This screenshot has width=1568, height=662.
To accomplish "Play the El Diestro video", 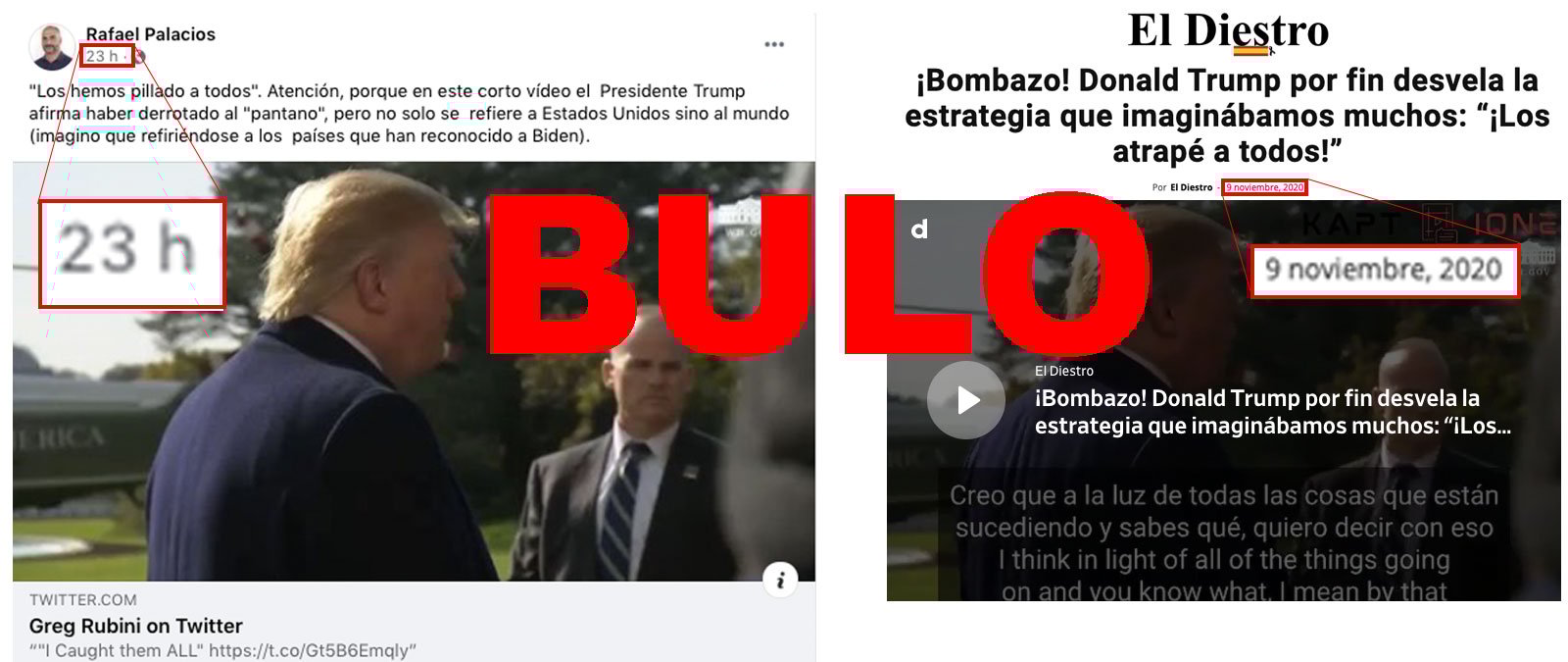I will [x=966, y=400].
